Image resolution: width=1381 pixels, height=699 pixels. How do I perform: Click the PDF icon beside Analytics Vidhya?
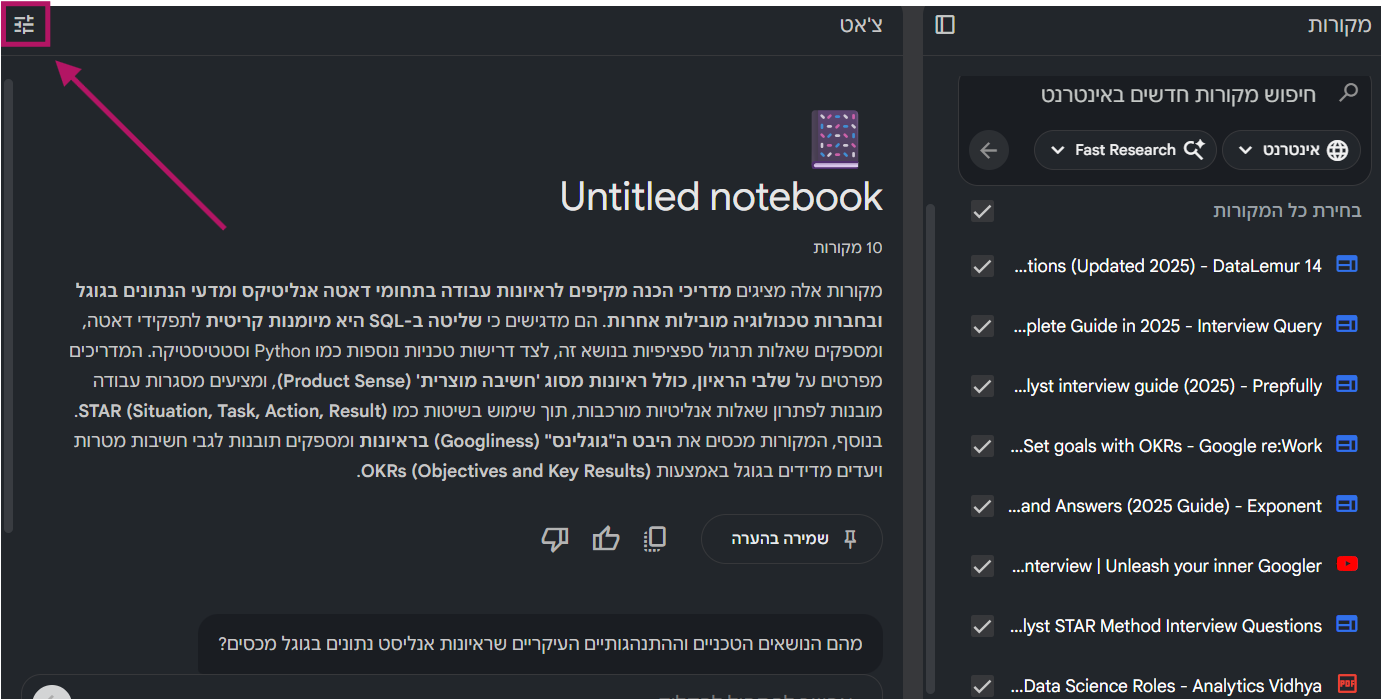tap(1347, 685)
